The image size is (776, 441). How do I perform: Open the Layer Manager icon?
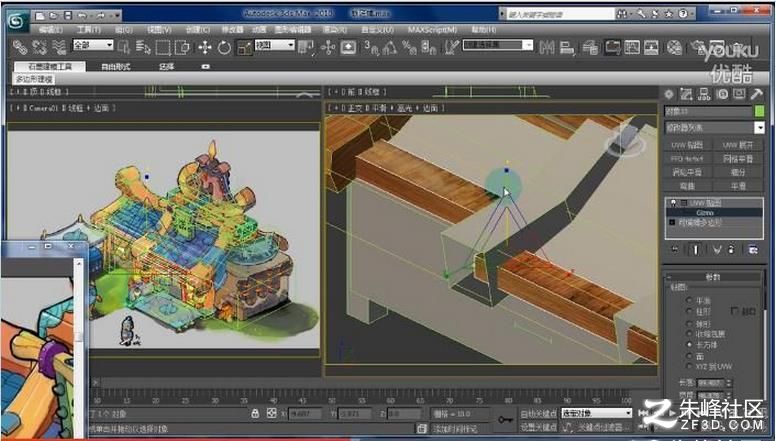tap(590, 48)
